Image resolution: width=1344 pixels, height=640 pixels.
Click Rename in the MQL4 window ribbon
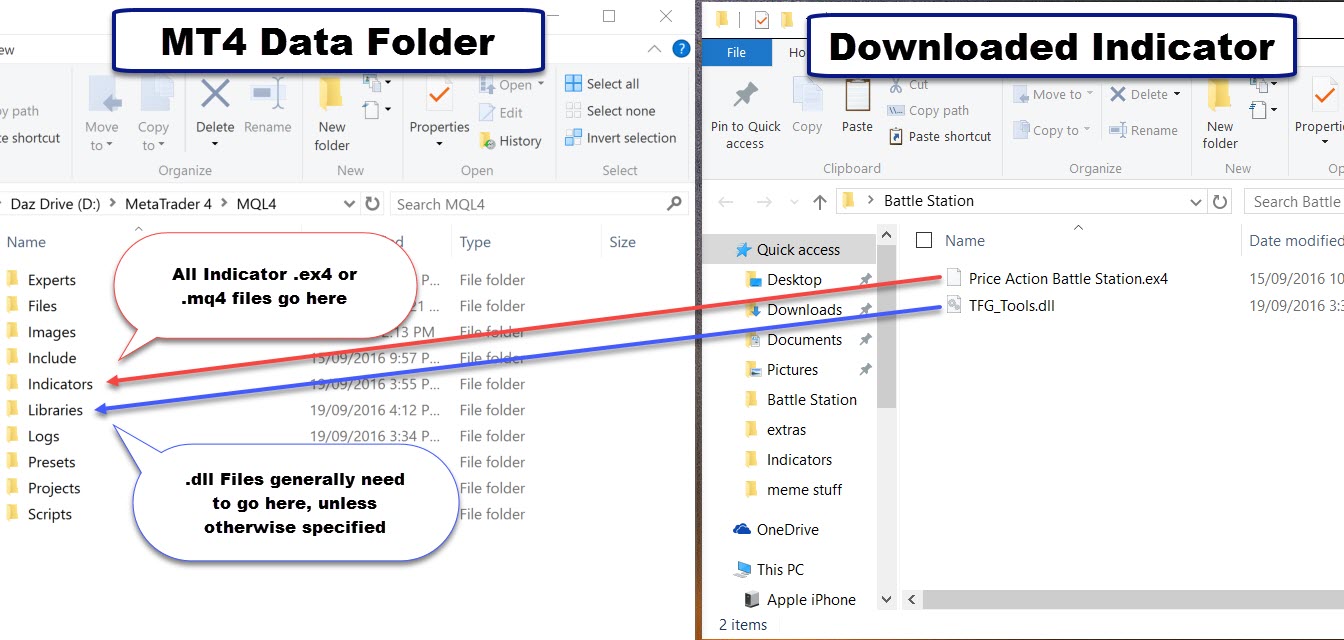pyautogui.click(x=268, y=107)
